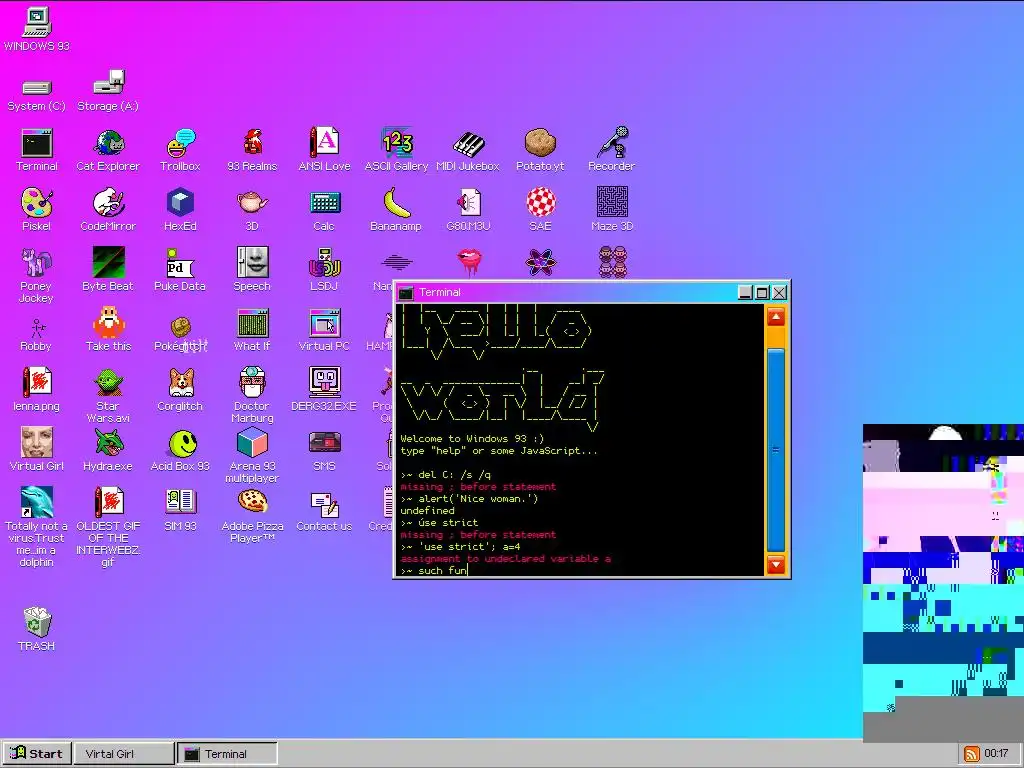
Task: Launch the Terminal desktop icon
Action: coord(37,150)
